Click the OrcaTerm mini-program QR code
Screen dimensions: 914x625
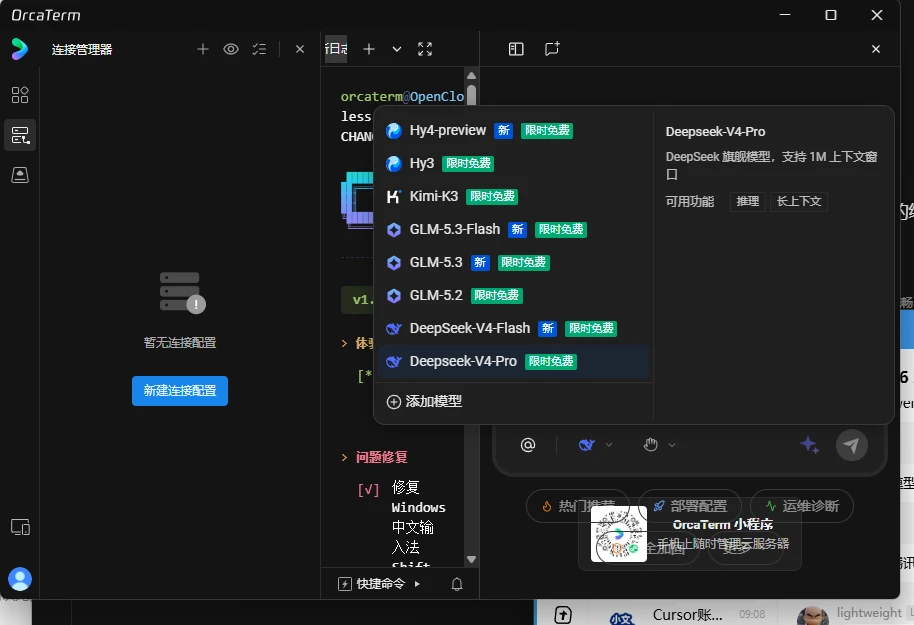point(618,534)
